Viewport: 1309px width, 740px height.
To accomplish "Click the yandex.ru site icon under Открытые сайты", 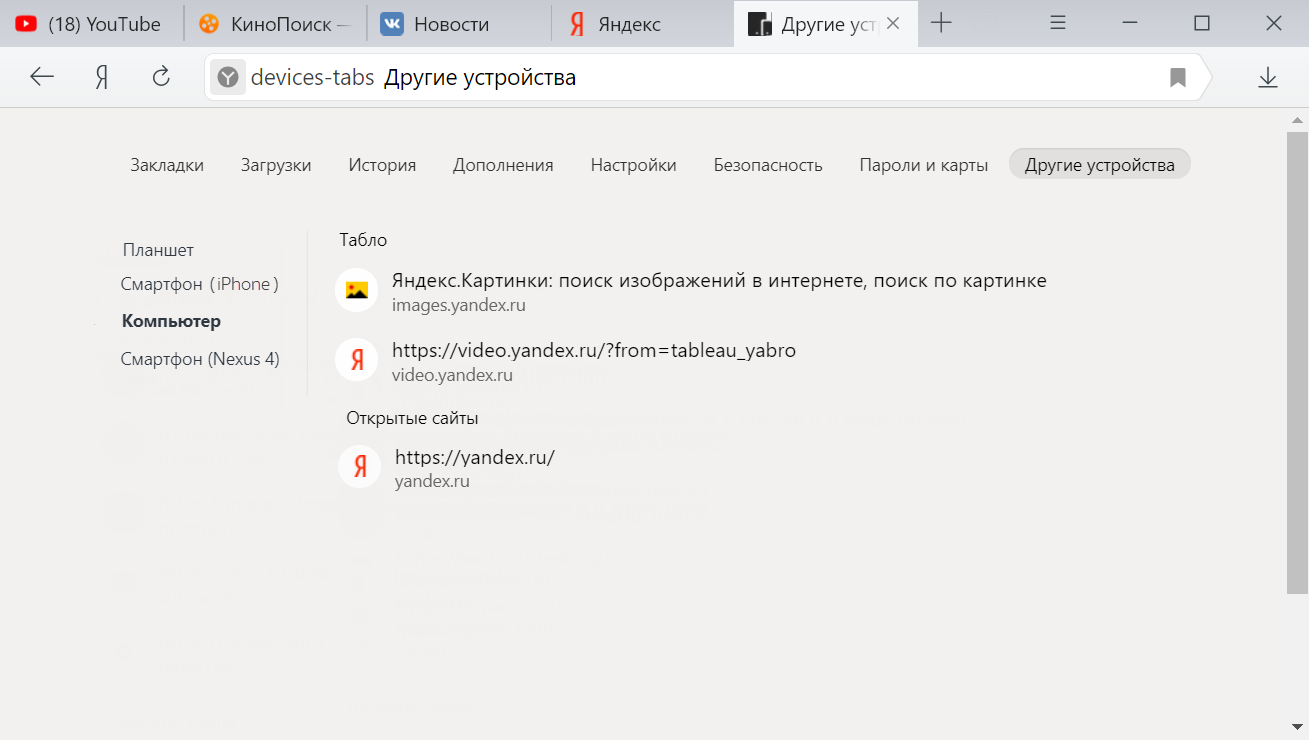I will (x=360, y=466).
